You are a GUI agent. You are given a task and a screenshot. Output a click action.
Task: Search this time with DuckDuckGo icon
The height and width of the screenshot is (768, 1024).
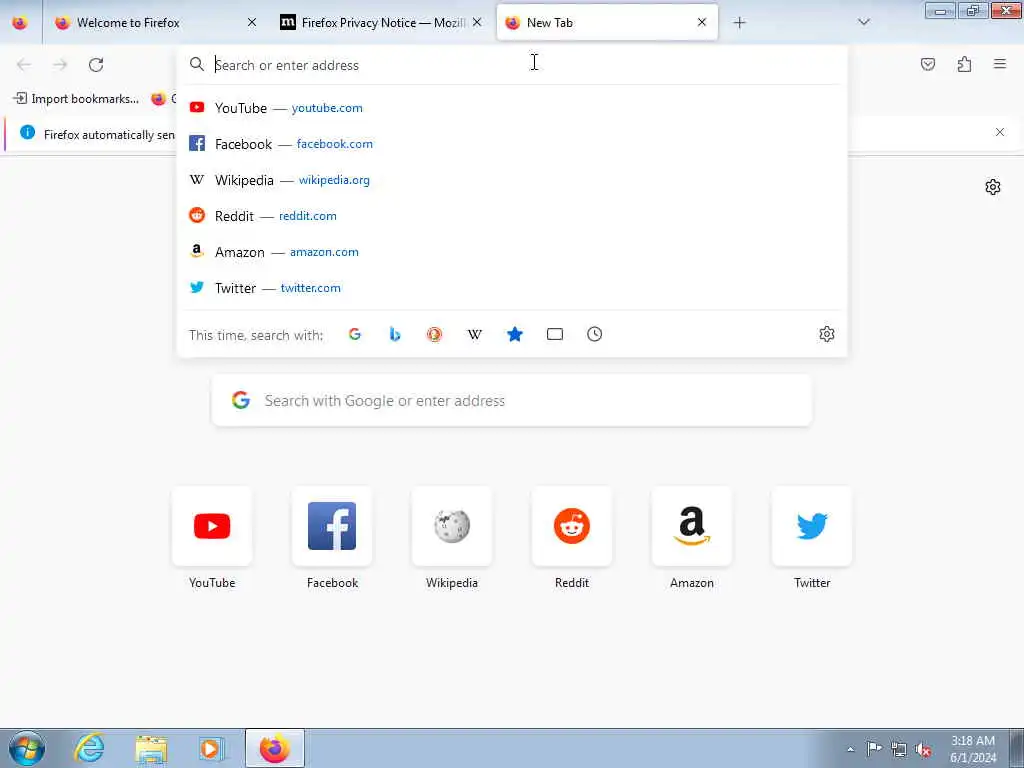coord(434,334)
